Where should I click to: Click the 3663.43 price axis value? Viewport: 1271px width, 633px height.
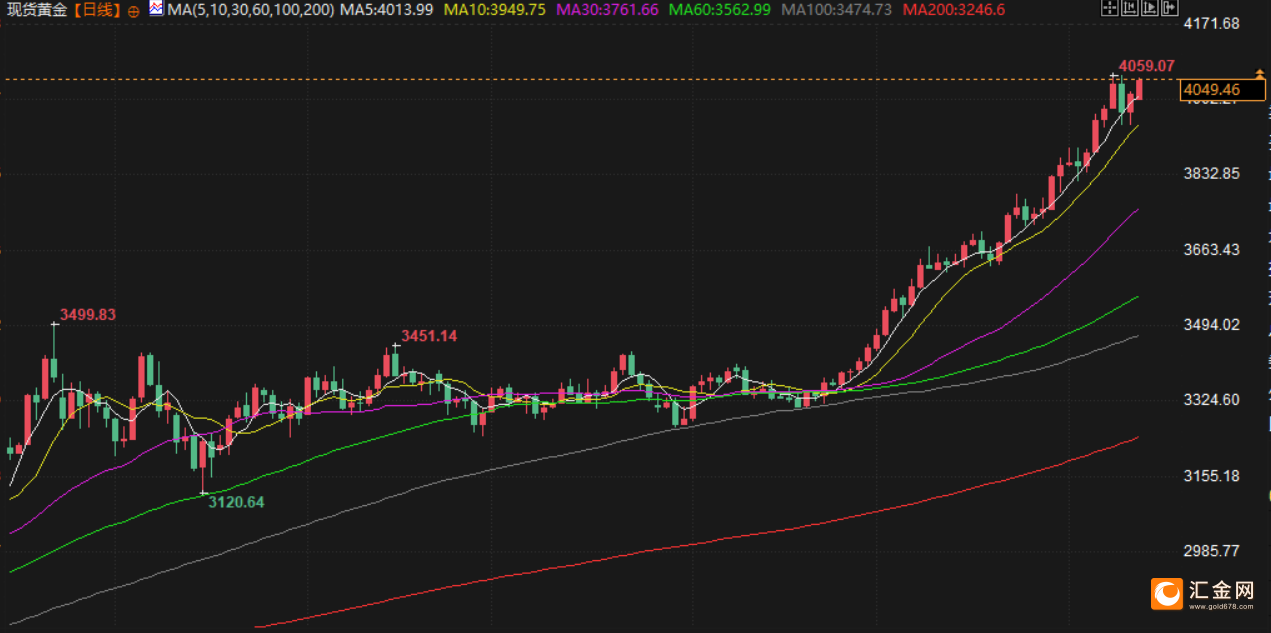[1210, 249]
